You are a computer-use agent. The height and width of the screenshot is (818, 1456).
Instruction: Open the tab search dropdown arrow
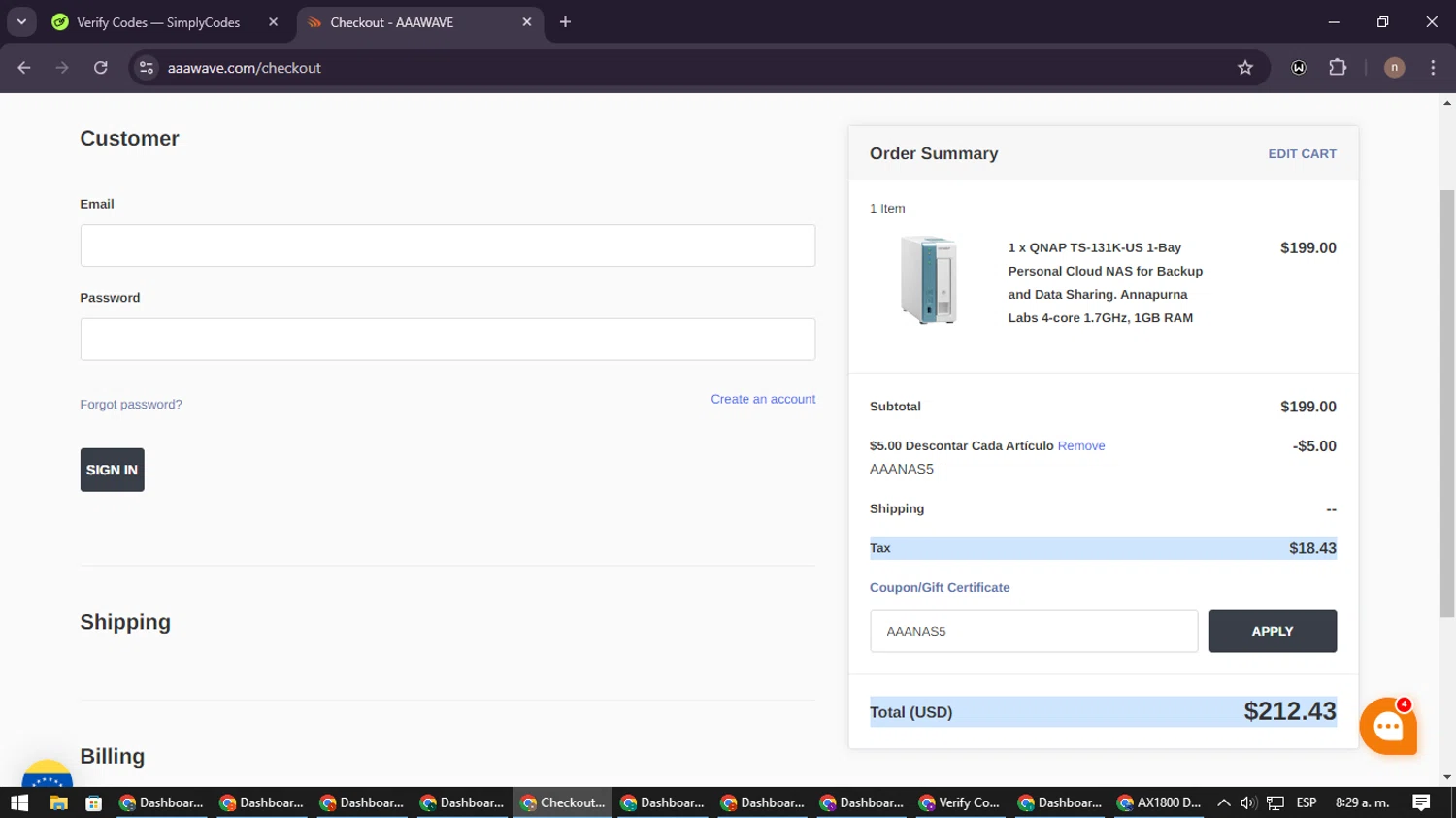tap(21, 21)
